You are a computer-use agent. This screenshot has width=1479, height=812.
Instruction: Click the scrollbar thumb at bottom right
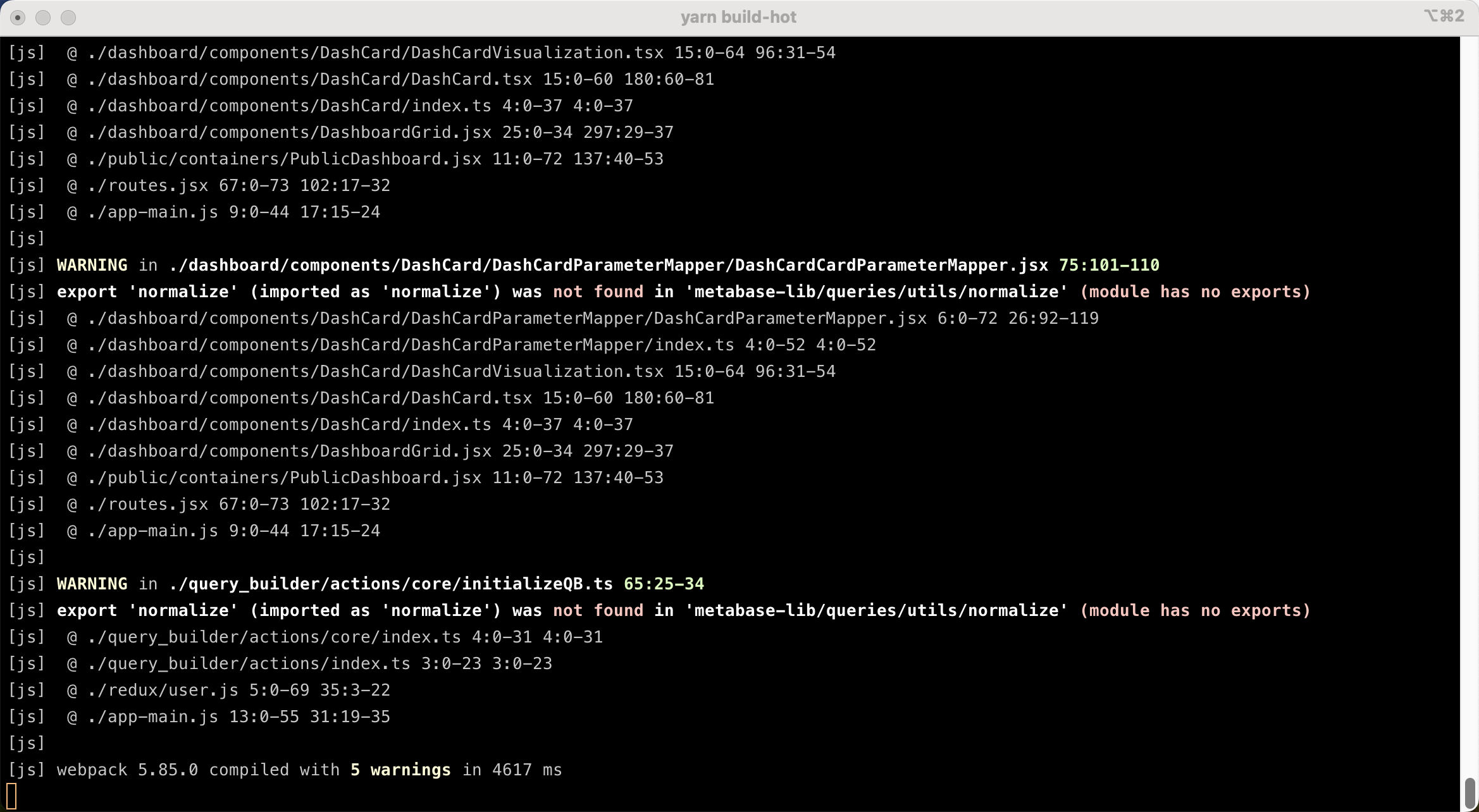click(x=1470, y=792)
